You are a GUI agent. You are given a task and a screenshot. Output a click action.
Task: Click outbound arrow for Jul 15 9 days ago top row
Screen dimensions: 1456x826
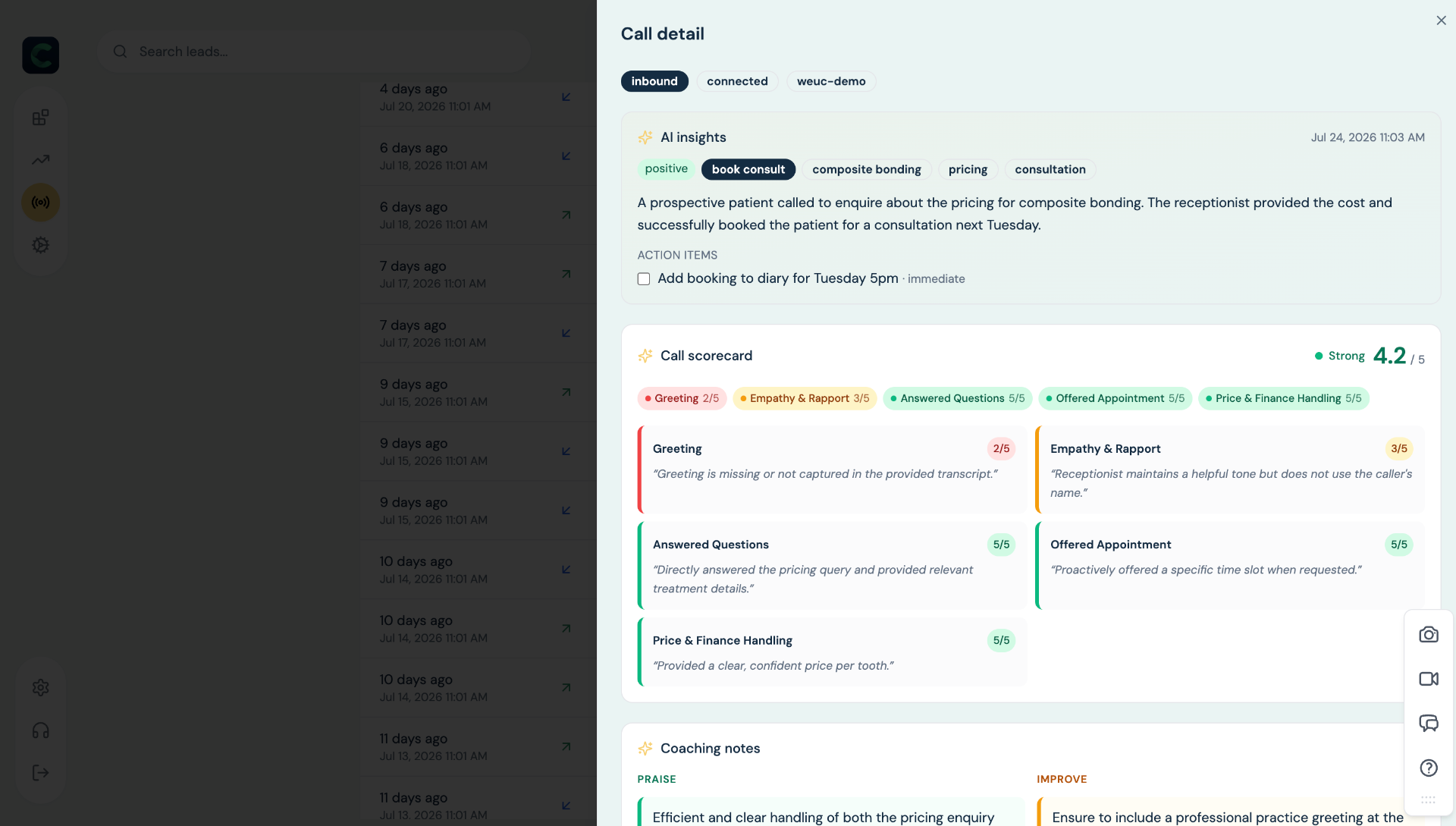click(566, 392)
